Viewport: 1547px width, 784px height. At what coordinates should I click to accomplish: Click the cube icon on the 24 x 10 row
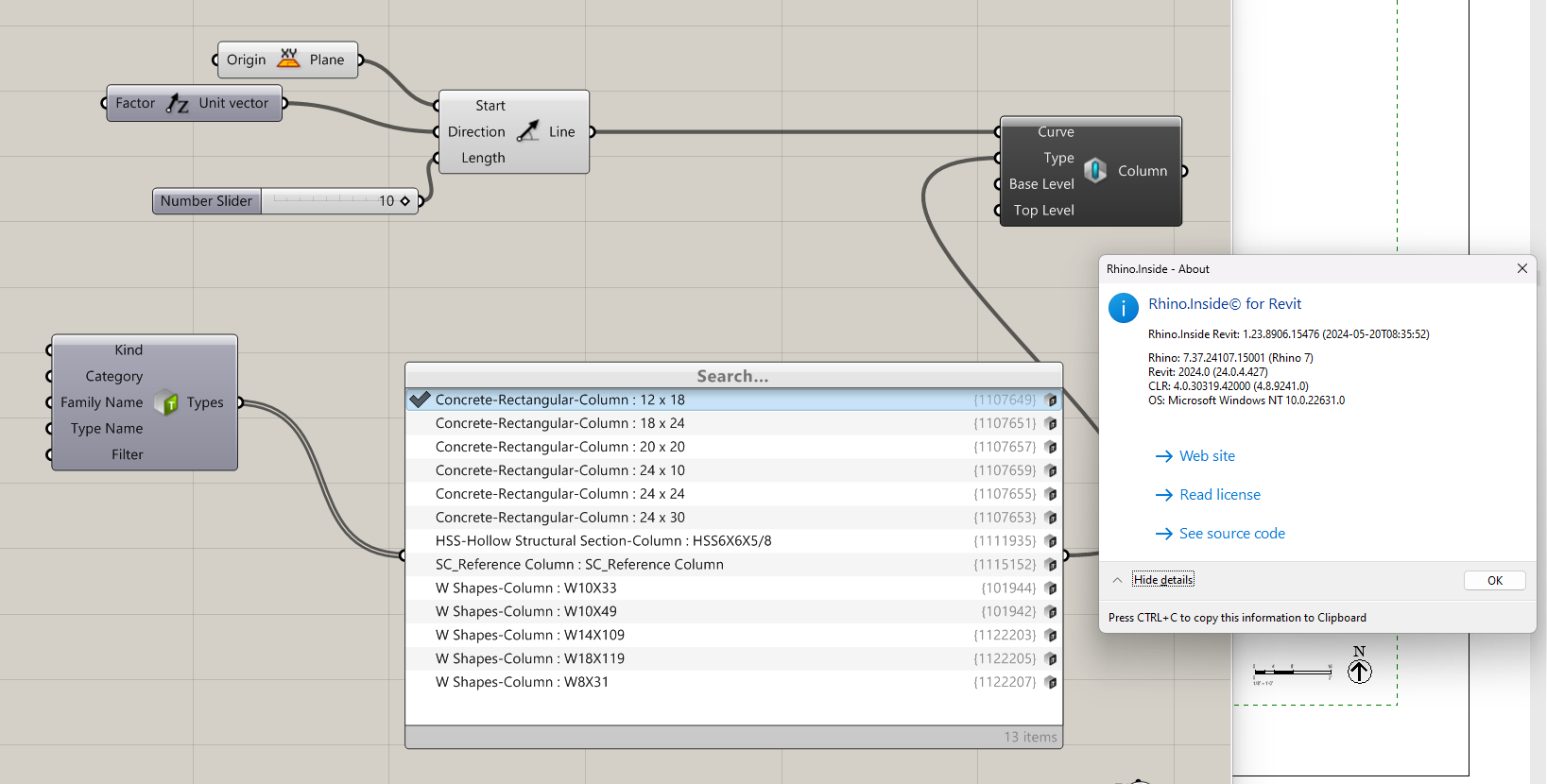(1050, 470)
